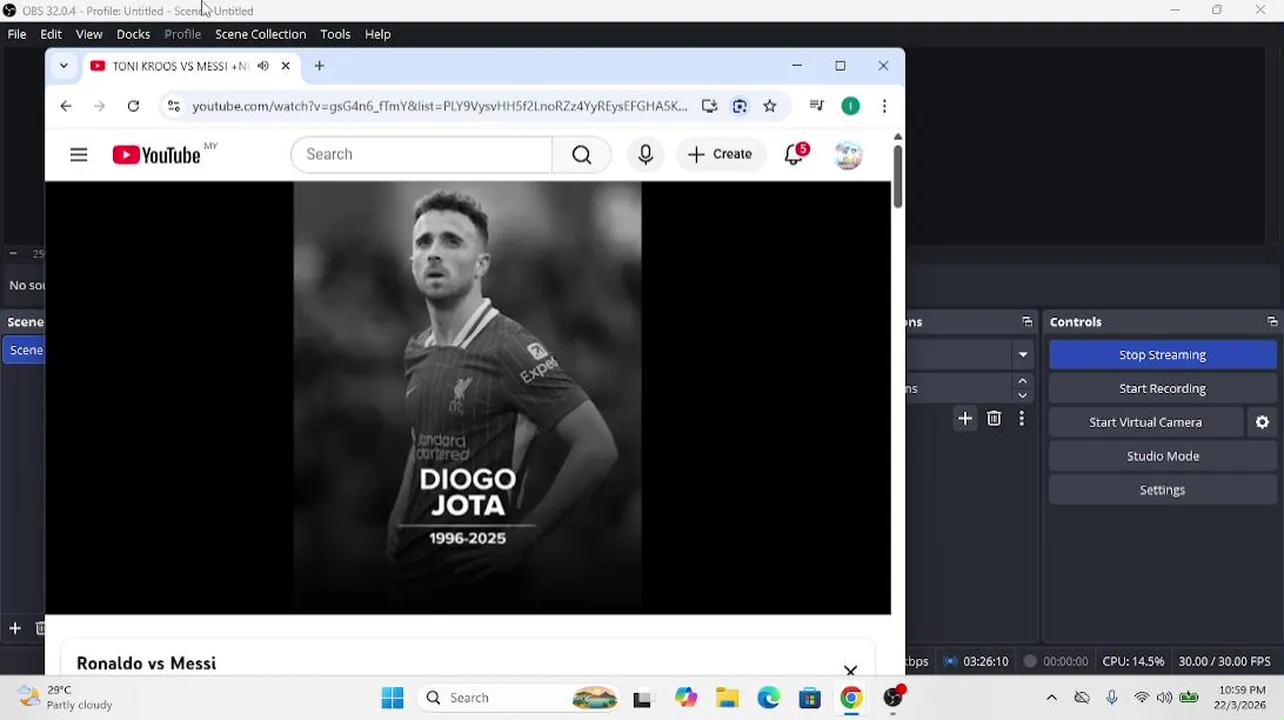Click the CPU: 14.5% status text
1284x720 pixels.
pos(1133,661)
